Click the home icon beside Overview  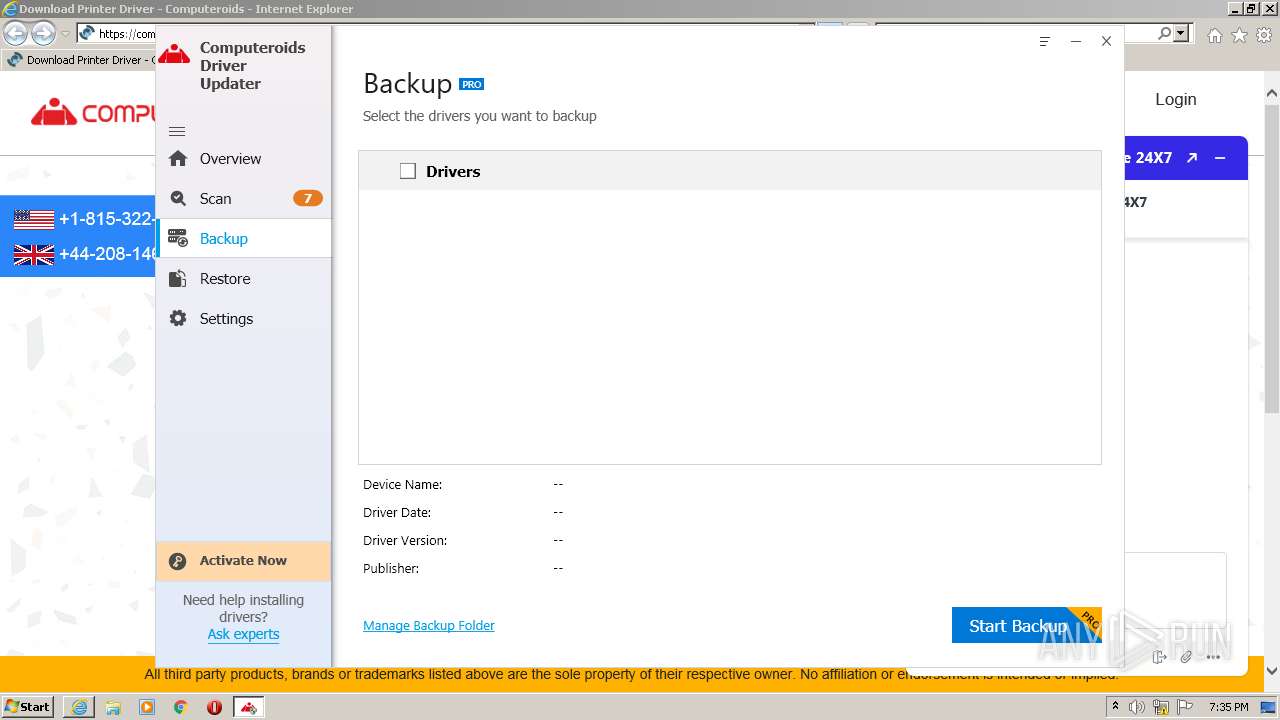(x=178, y=158)
